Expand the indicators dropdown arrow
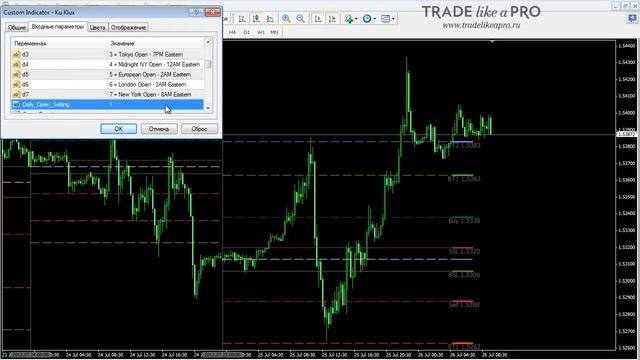 (x=356, y=19)
